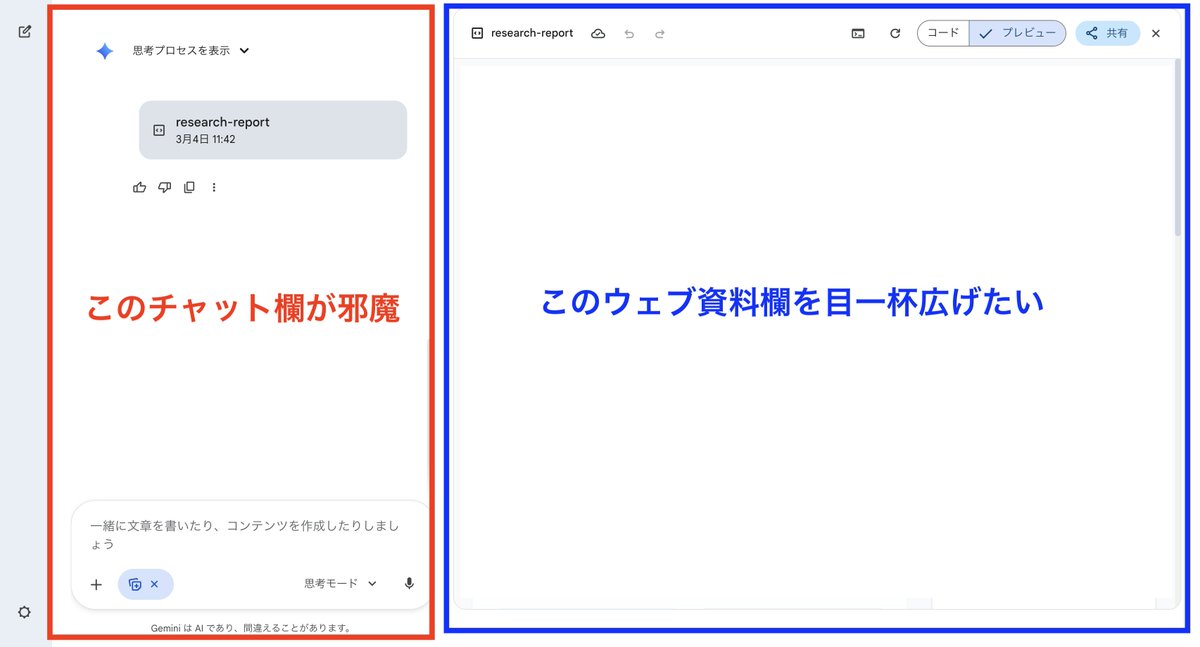Open the research-report artifact card

(272, 129)
